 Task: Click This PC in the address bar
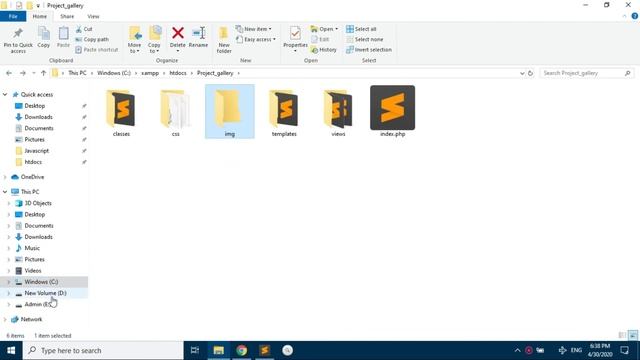pos(77,73)
